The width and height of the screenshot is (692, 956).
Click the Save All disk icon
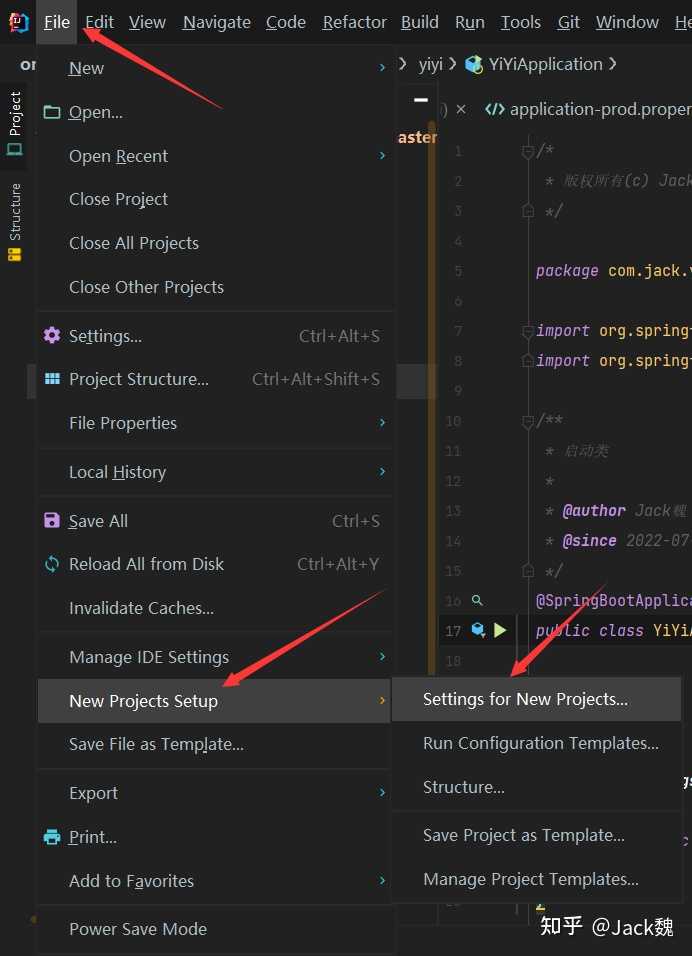pyautogui.click(x=52, y=521)
